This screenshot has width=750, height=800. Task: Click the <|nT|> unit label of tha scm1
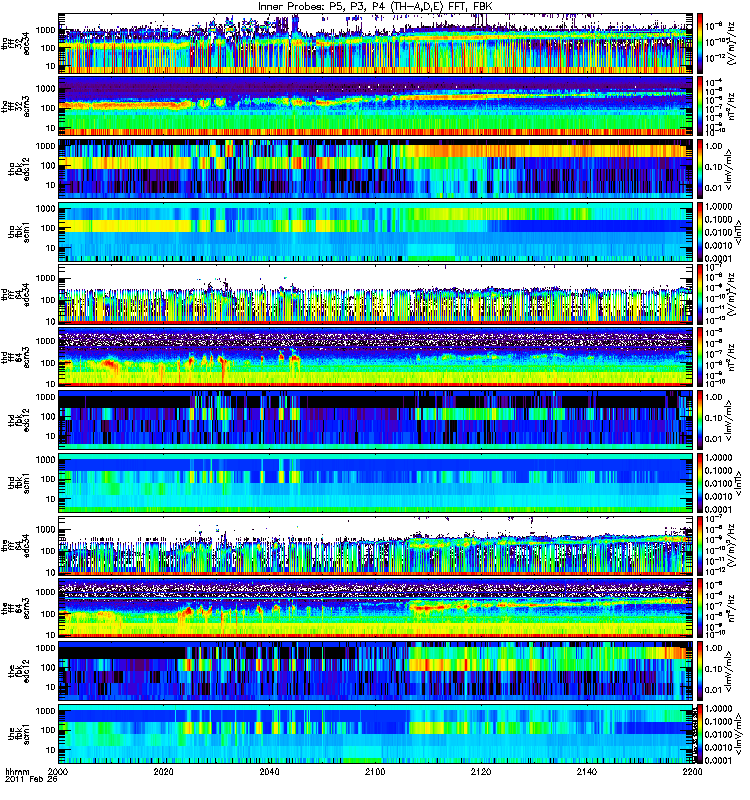pos(738,232)
